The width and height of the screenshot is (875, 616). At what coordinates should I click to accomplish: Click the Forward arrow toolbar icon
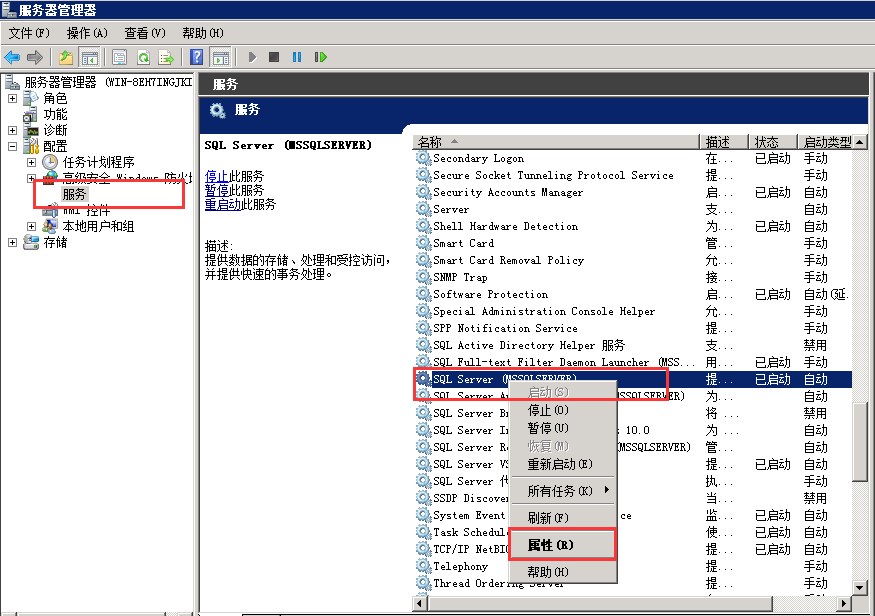[35, 57]
